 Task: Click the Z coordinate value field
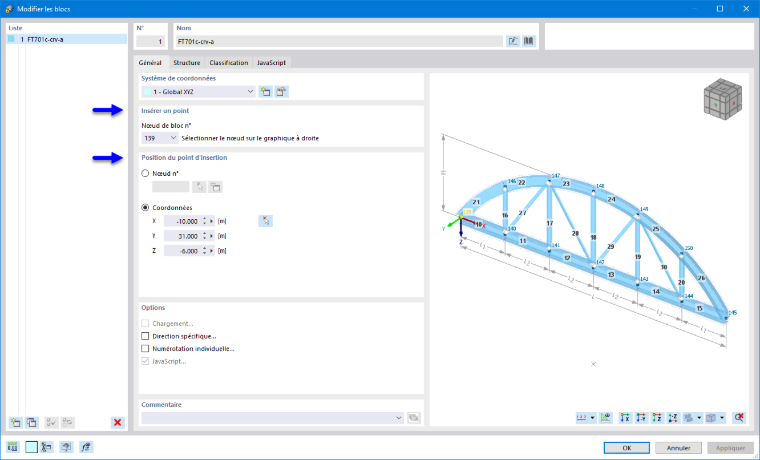[182, 251]
